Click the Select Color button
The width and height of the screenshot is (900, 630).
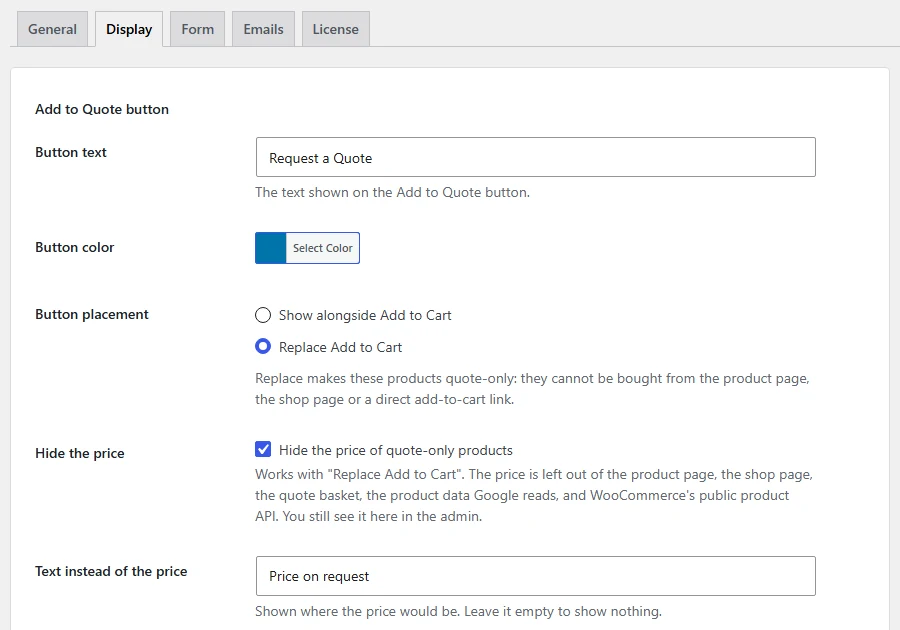click(323, 248)
